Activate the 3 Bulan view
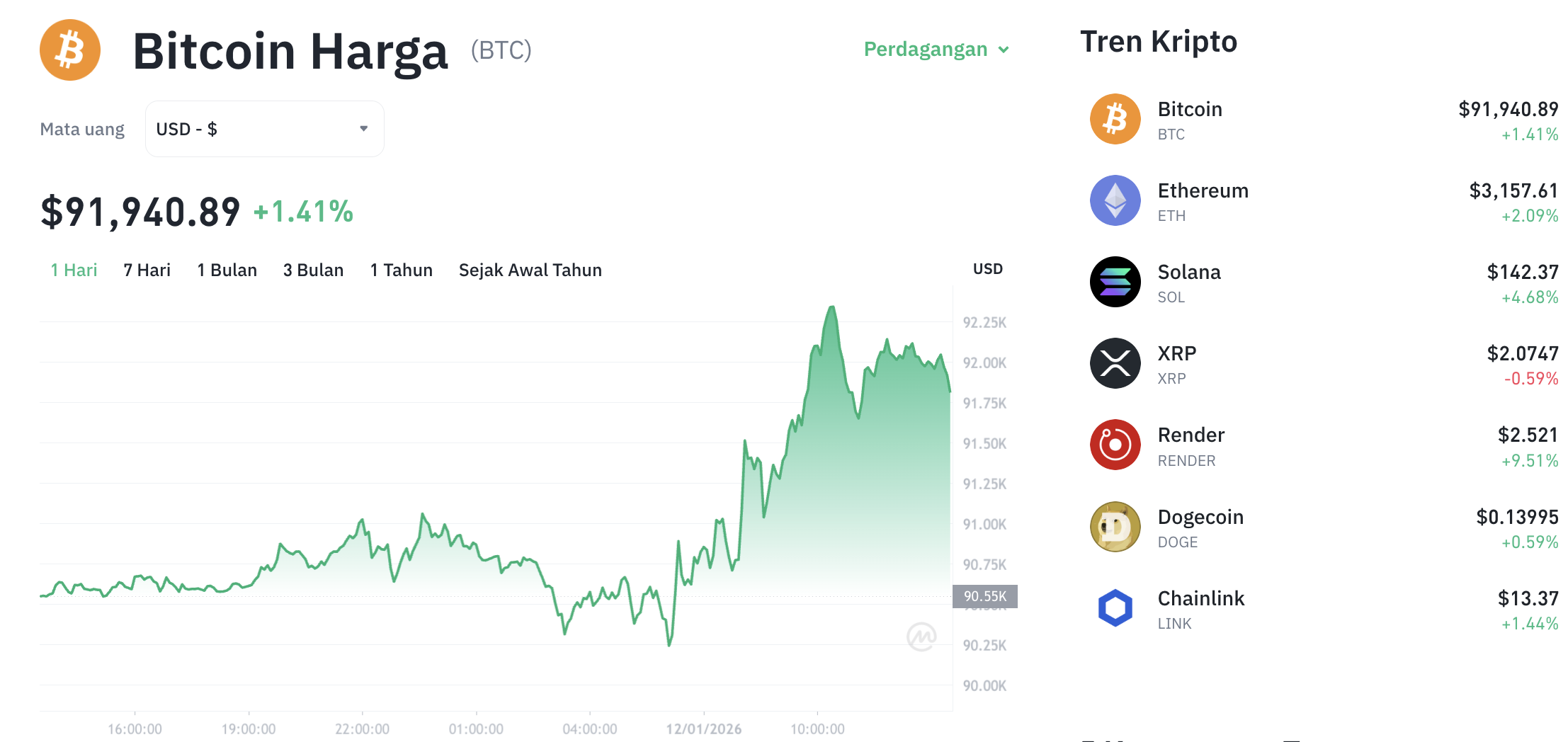1568x742 pixels. 313,270
